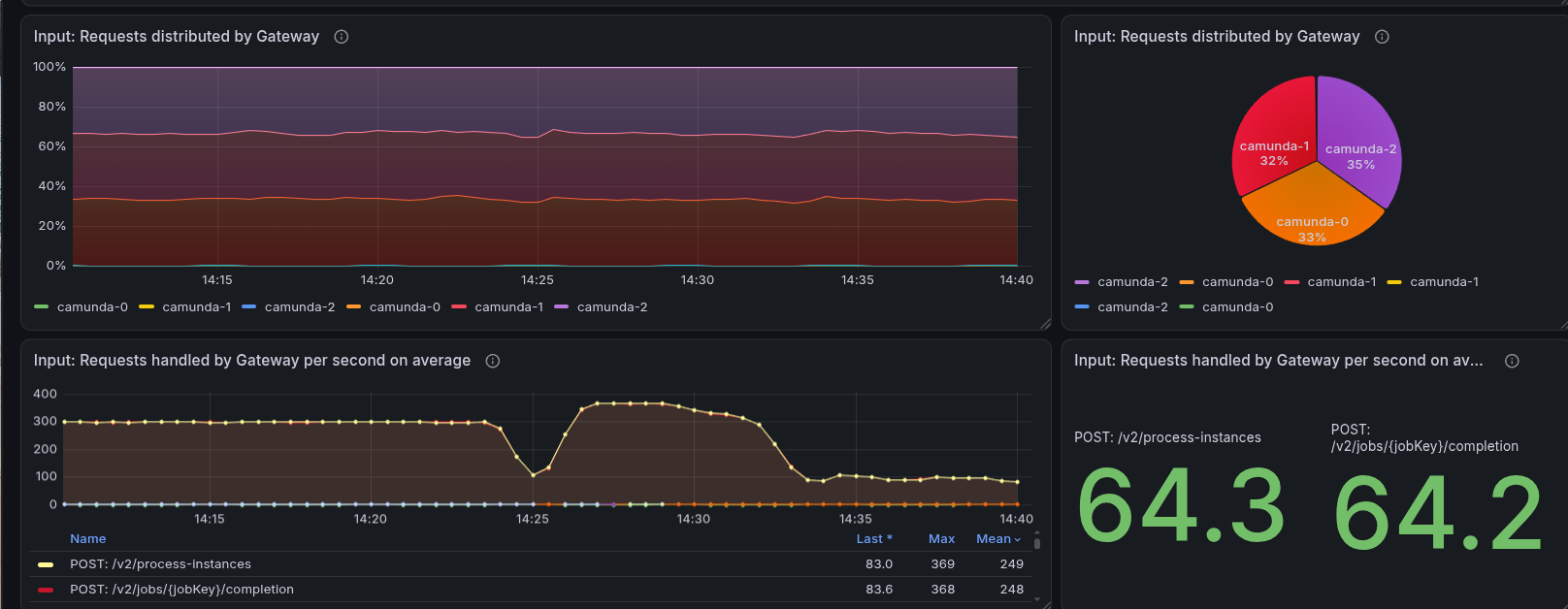1568x609 pixels.
Task: Open pie chart 'Input: Requests distributed by Gateway' title menu
Action: point(1217,37)
